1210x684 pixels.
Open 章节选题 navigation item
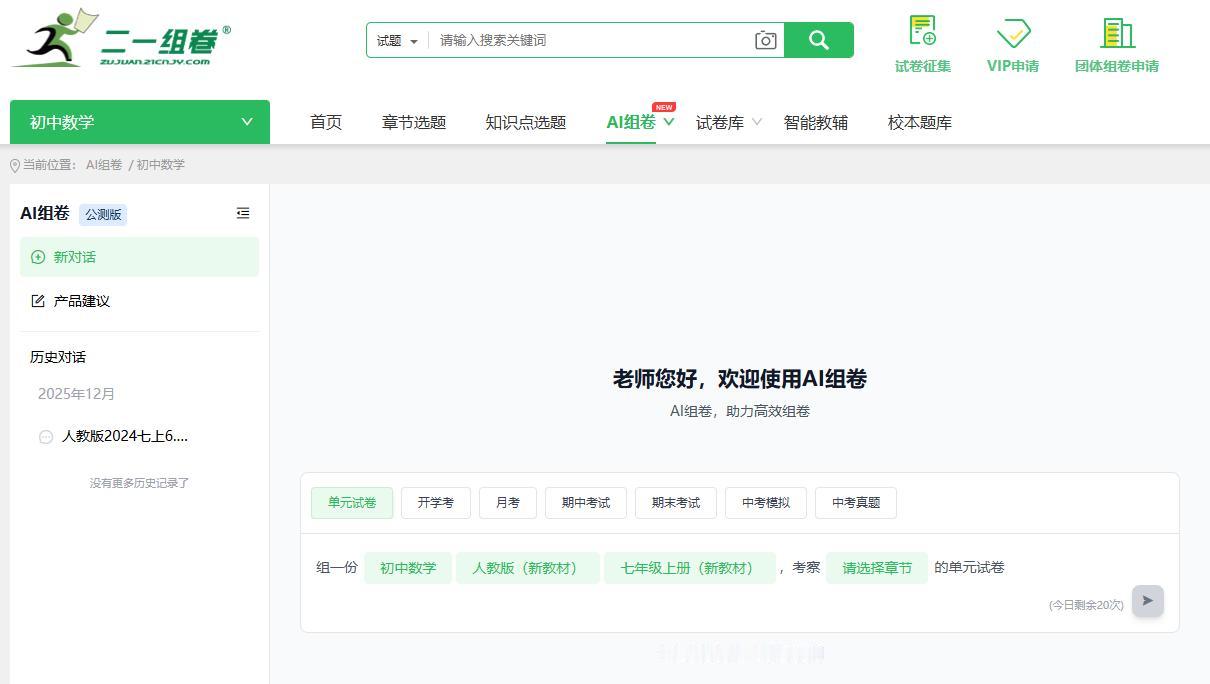click(x=414, y=122)
